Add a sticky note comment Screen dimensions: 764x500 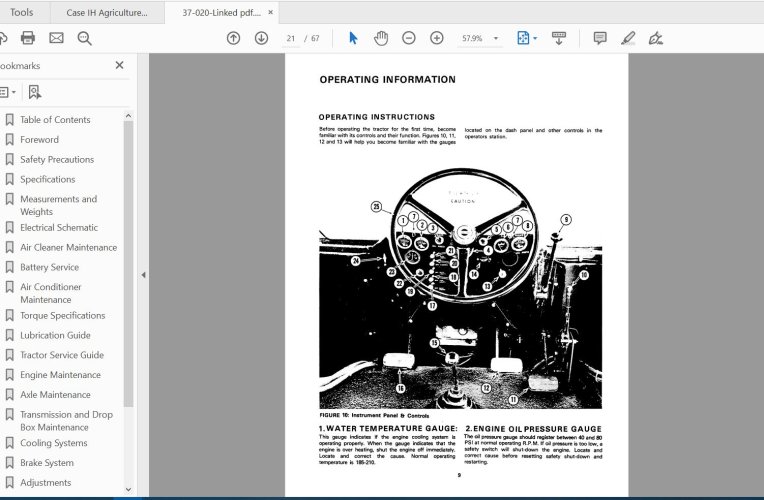pos(600,38)
